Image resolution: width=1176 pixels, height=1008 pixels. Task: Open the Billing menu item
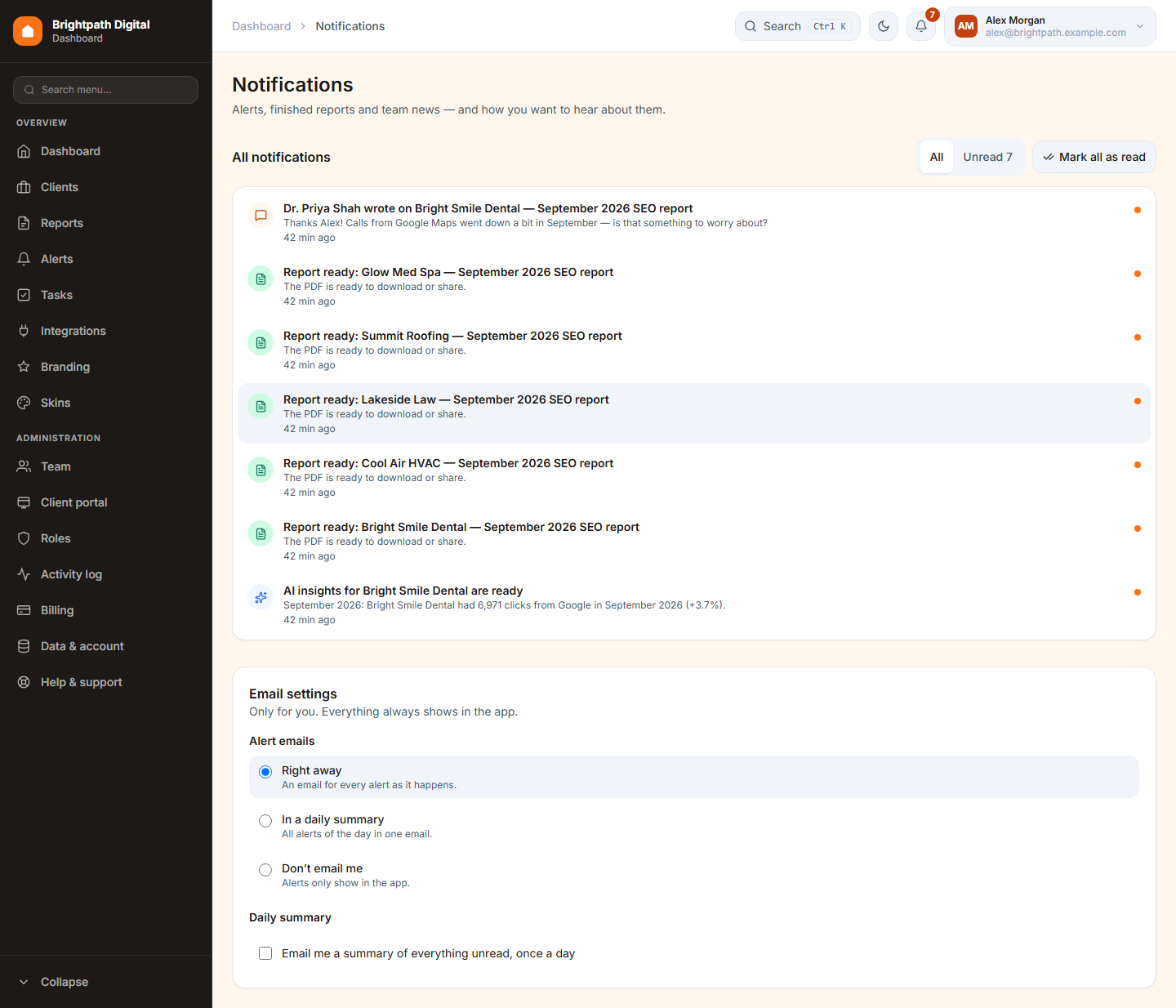tap(106, 610)
